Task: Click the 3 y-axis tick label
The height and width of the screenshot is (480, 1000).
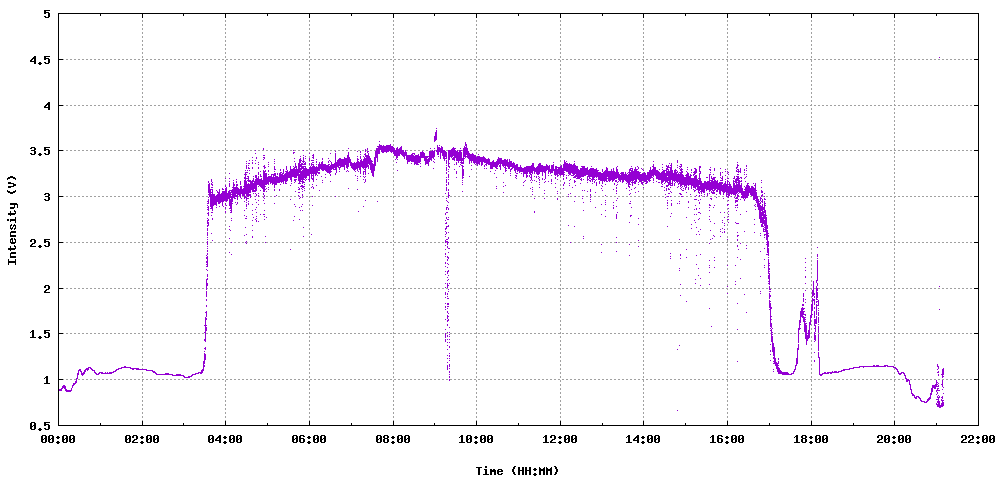Action: [47, 197]
